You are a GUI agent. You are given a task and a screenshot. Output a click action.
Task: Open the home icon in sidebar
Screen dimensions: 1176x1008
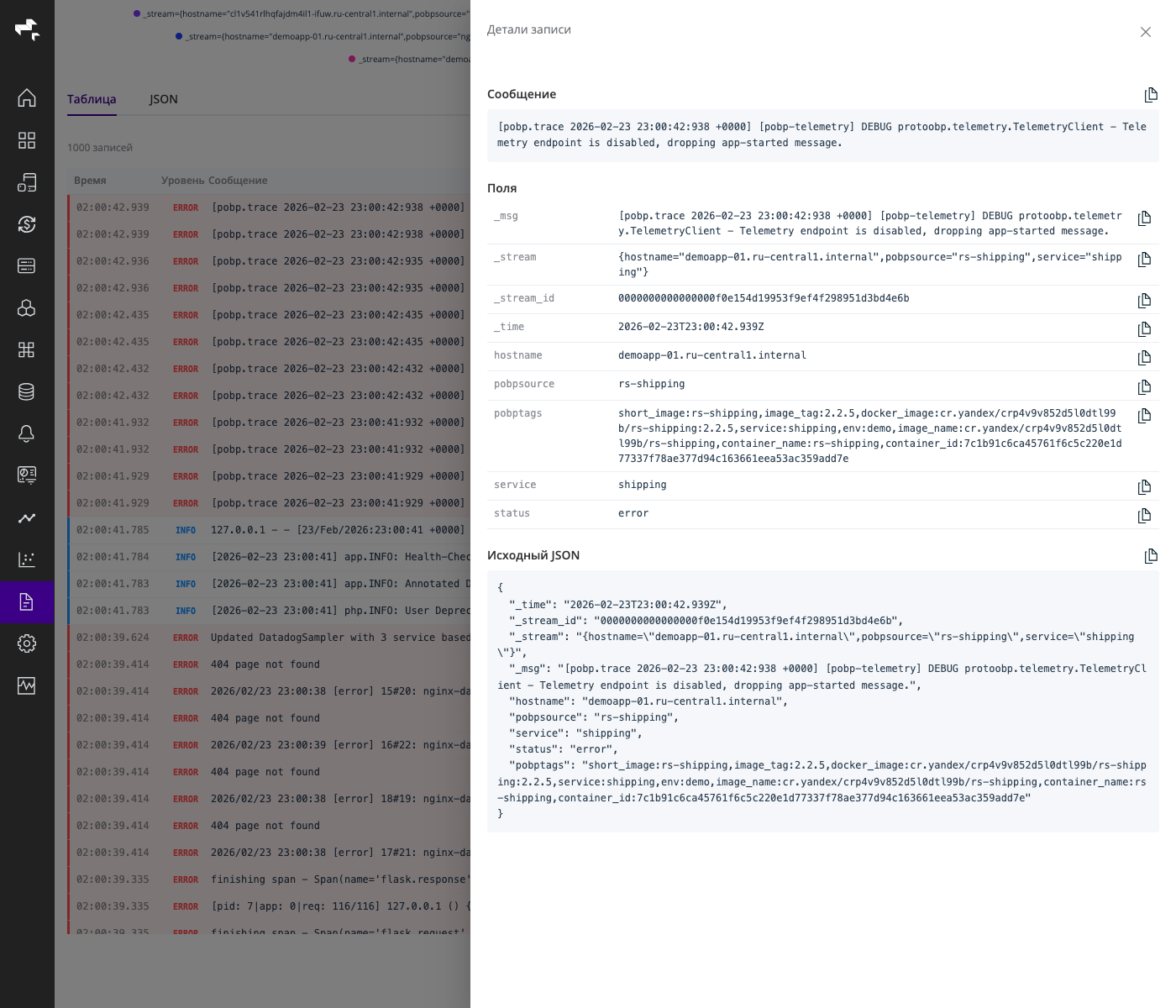27,98
